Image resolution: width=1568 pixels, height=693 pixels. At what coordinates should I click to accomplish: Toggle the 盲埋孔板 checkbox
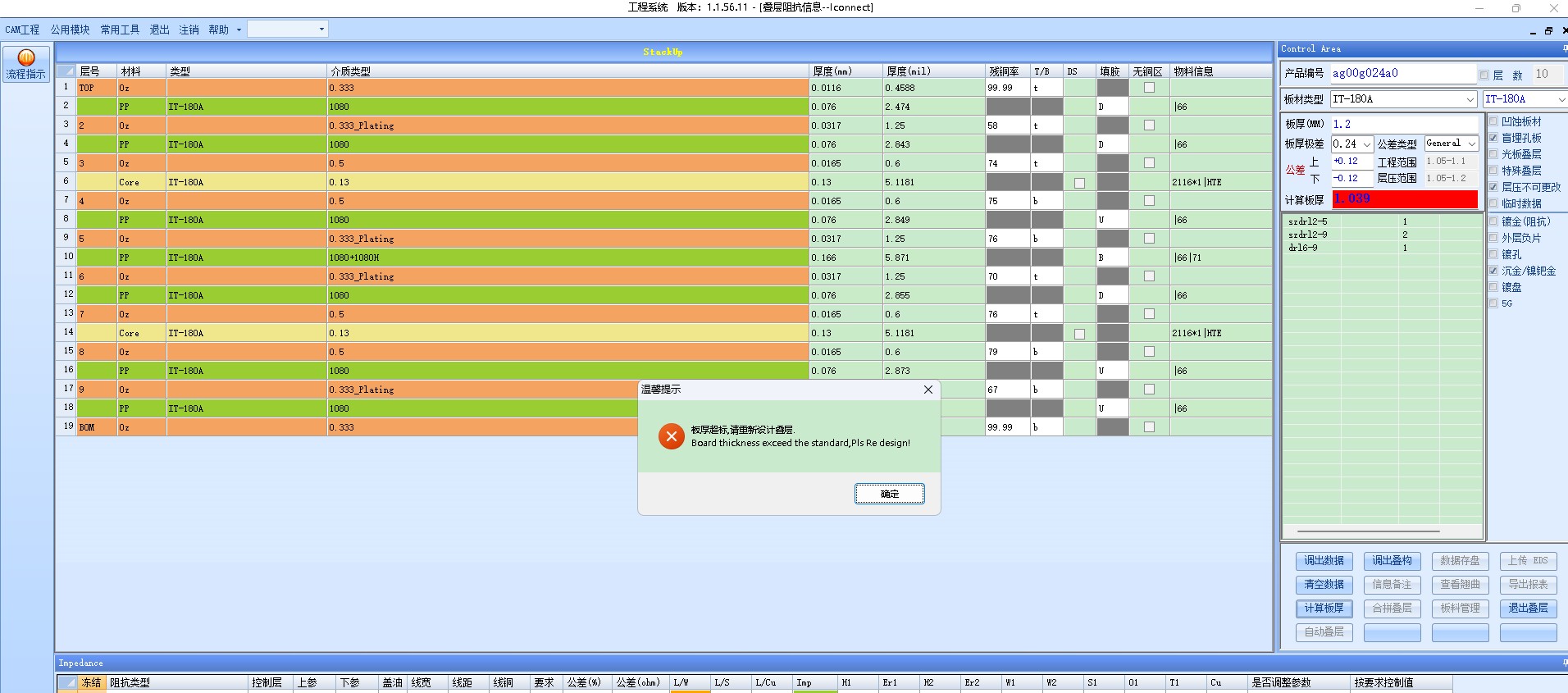[1493, 138]
